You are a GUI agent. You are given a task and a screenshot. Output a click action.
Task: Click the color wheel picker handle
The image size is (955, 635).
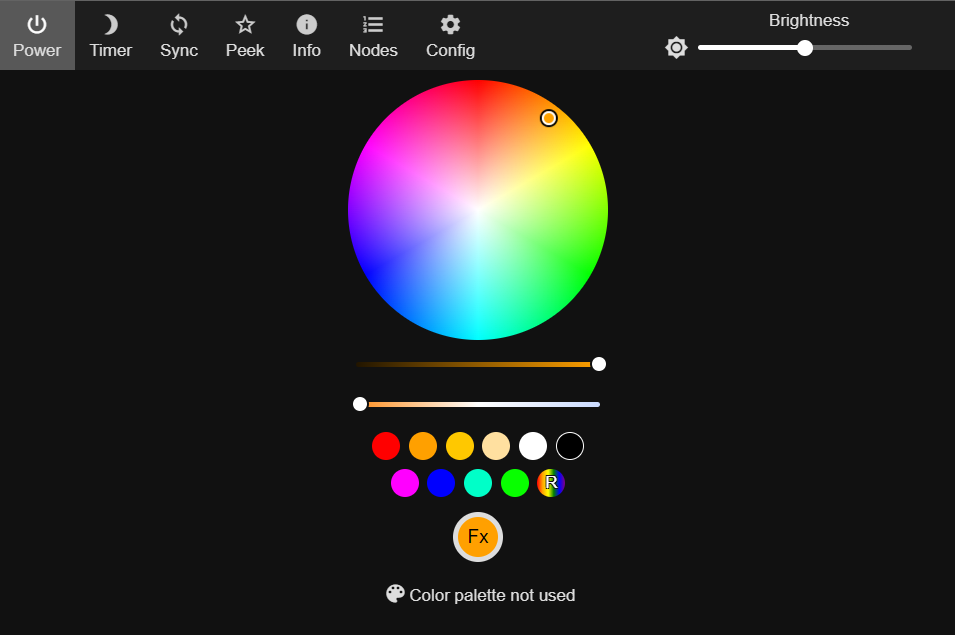point(548,118)
